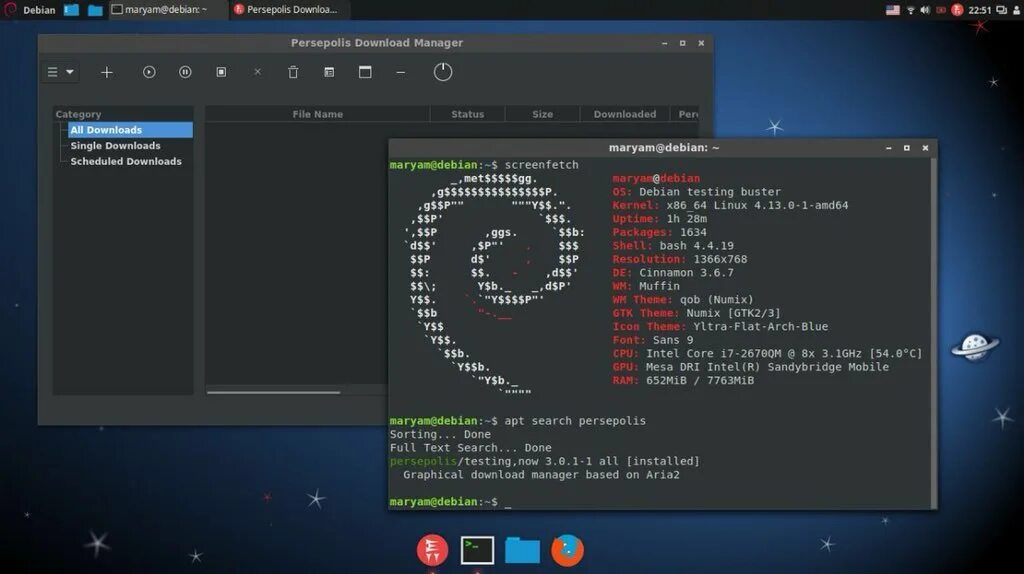The width and height of the screenshot is (1024, 574).
Task: Minimize the Persepolis window
Action: click(x=664, y=43)
